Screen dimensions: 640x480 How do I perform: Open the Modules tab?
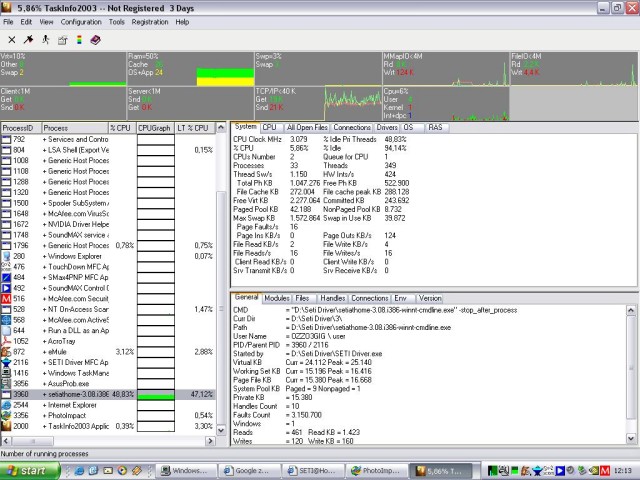(x=277, y=298)
